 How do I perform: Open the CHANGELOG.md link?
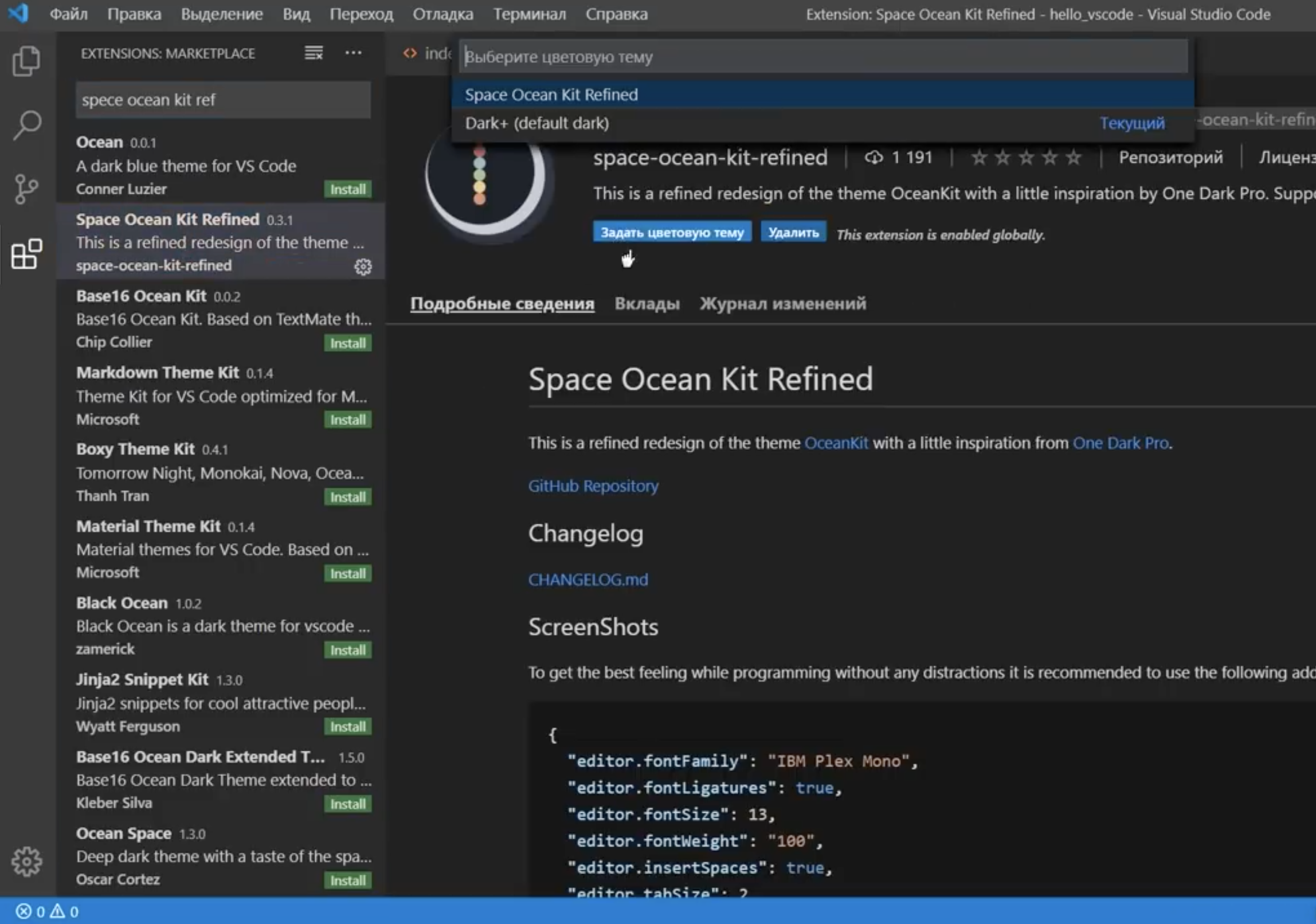(x=588, y=580)
